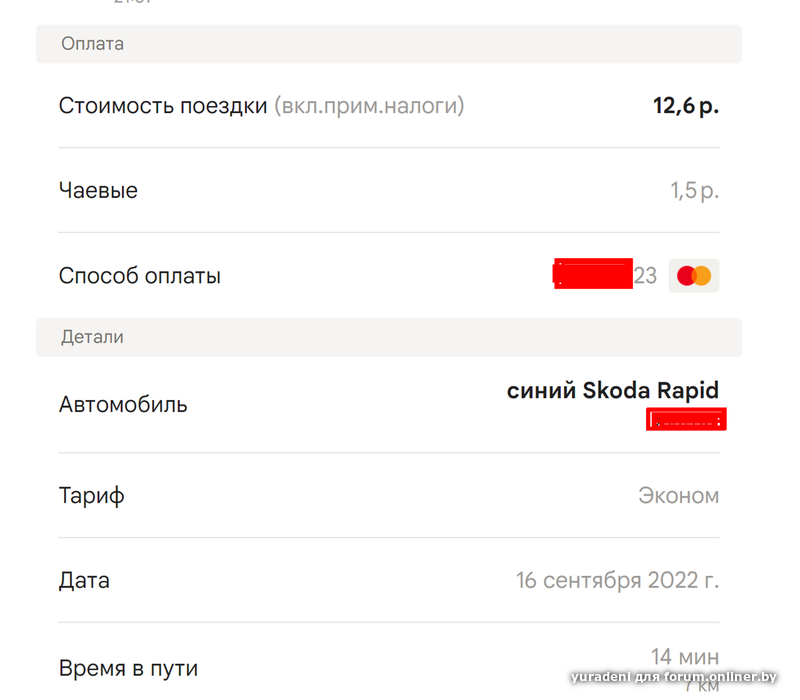Select the синий Skoda Rapid text
This screenshot has width=800, height=700.
tap(612, 391)
